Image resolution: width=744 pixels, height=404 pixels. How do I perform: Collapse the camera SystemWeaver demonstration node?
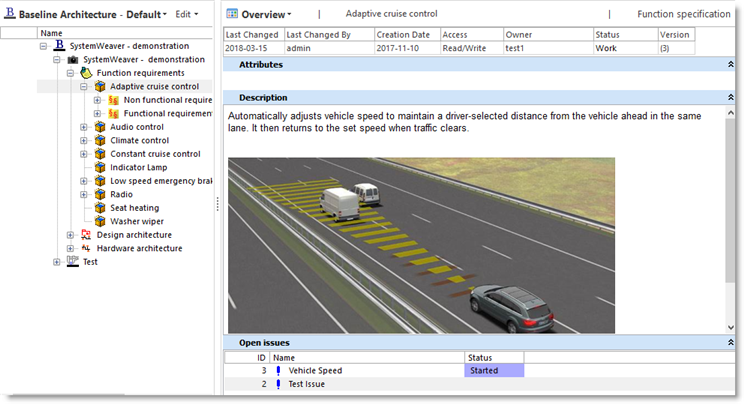[56, 60]
